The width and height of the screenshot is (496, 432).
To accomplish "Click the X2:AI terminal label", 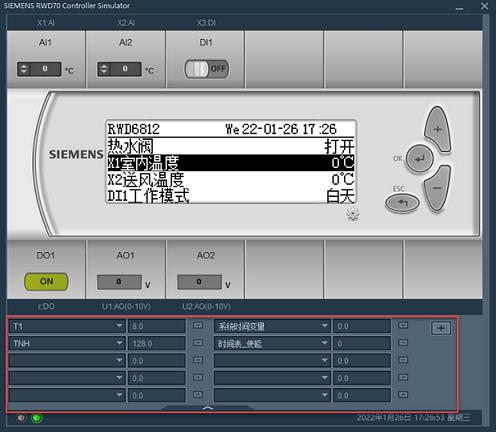I will coord(126,23).
